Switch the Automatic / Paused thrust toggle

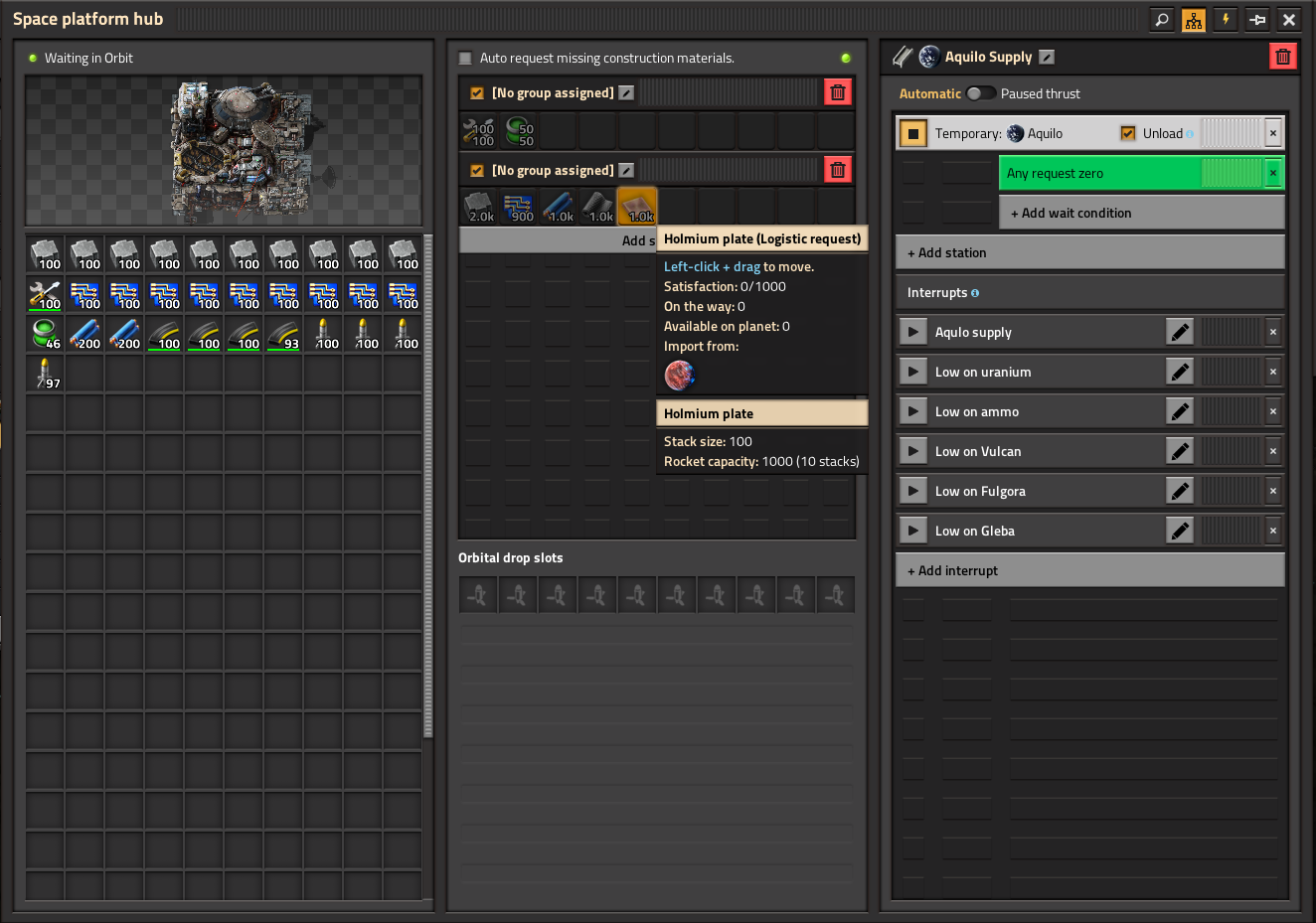980,93
